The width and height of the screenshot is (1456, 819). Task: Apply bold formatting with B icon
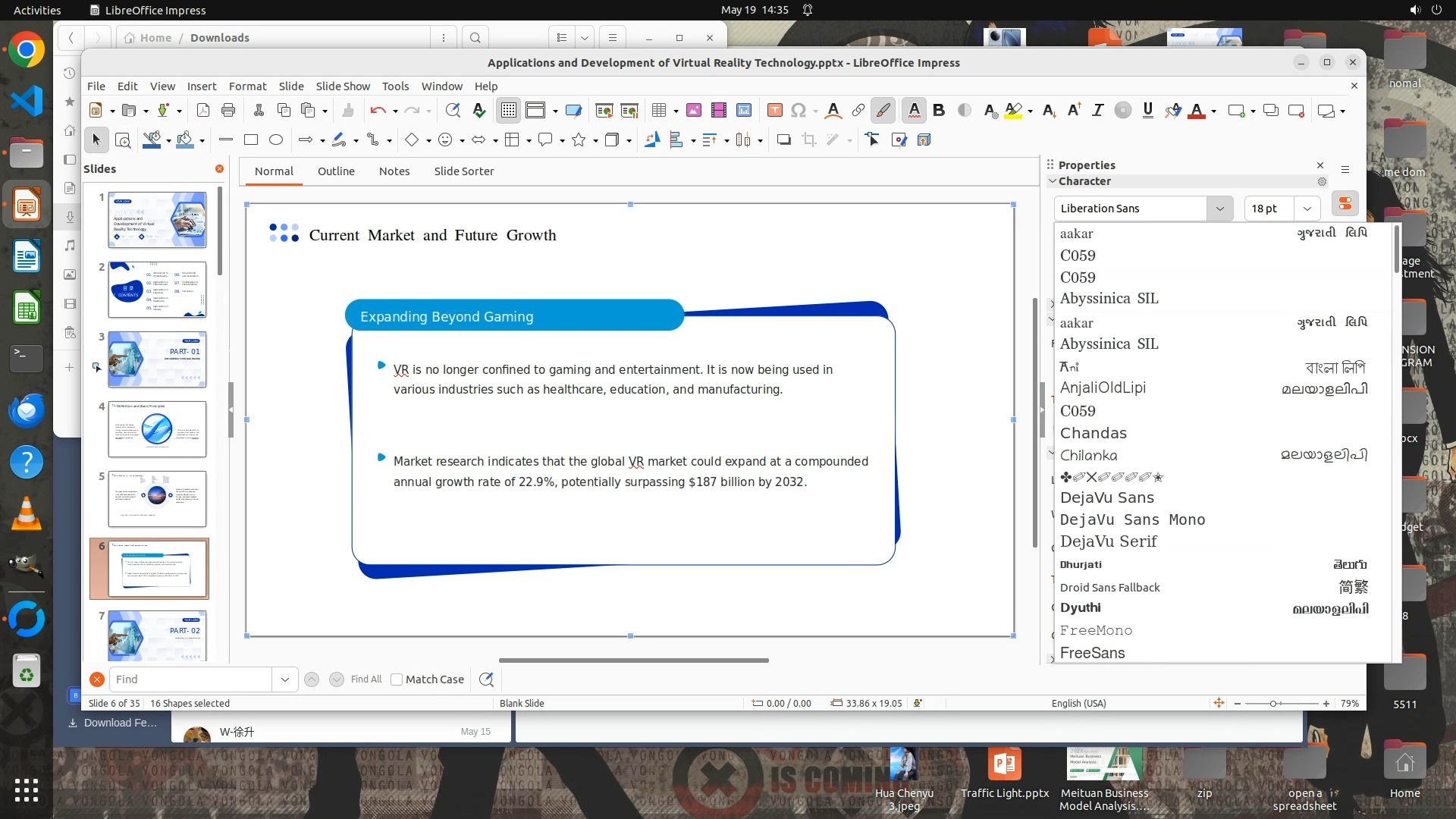click(939, 111)
